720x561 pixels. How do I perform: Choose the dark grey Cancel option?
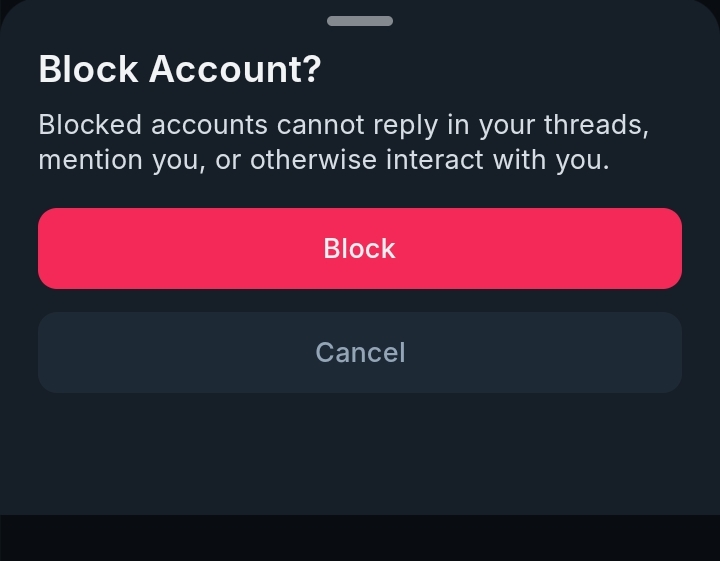point(360,352)
